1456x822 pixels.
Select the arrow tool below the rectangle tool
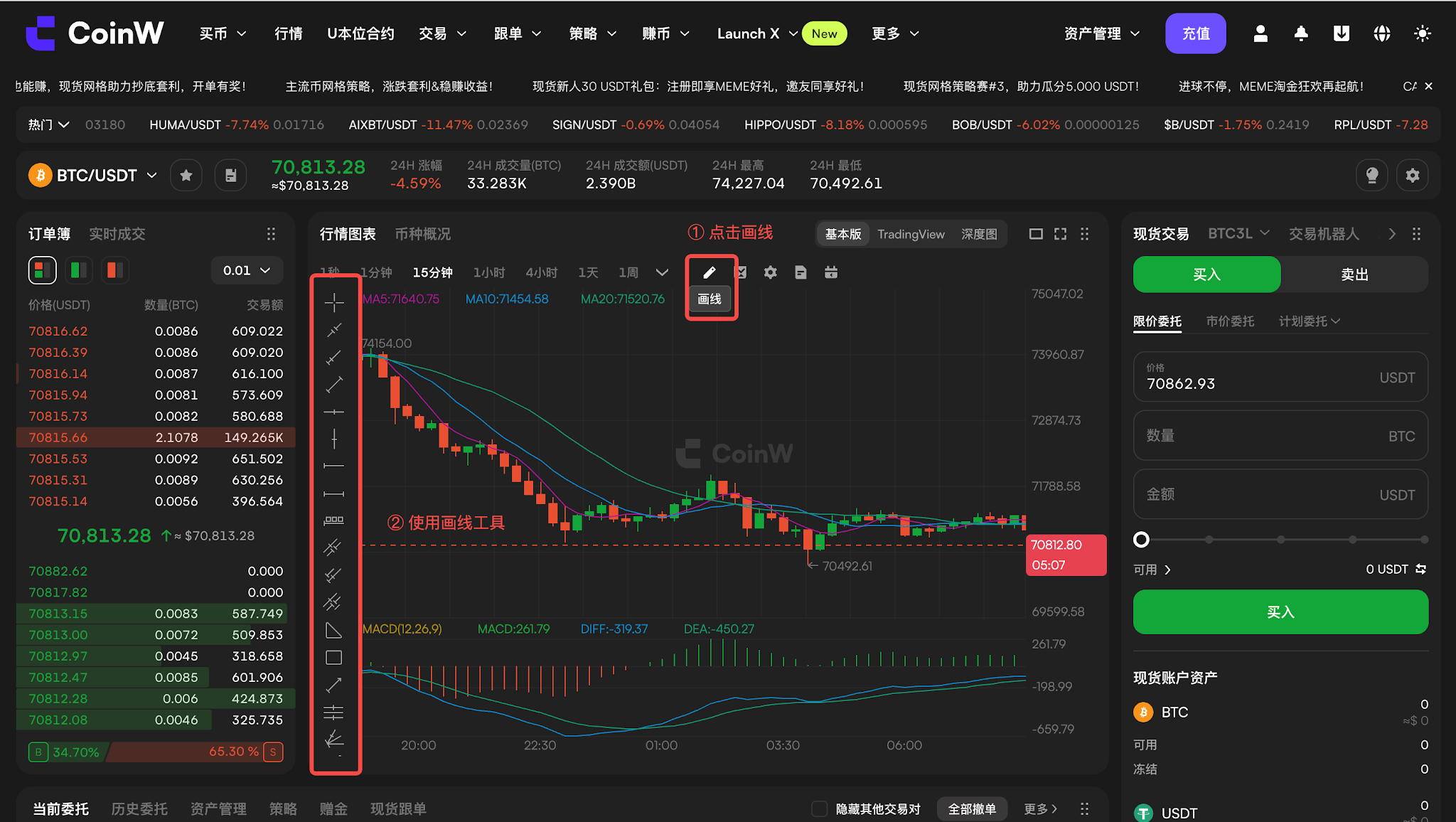pyautogui.click(x=334, y=685)
